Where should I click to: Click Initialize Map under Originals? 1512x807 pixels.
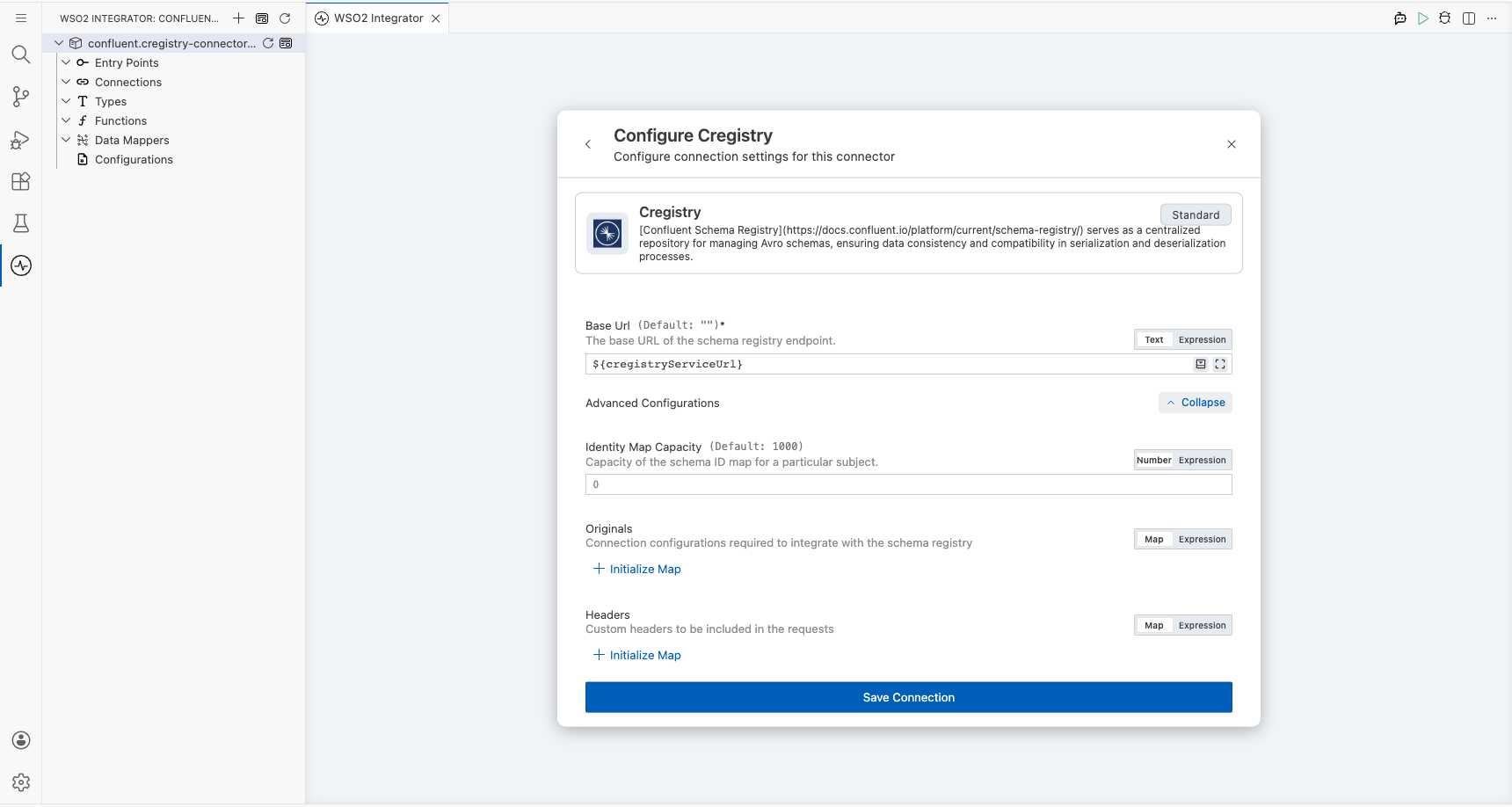pos(637,569)
